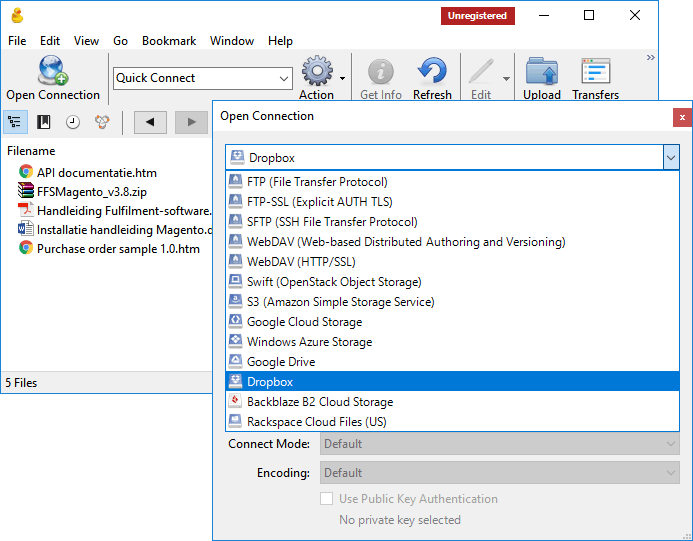Click the Chrome icon of Purchase order sample
This screenshot has height=541, width=693.
coord(26,248)
